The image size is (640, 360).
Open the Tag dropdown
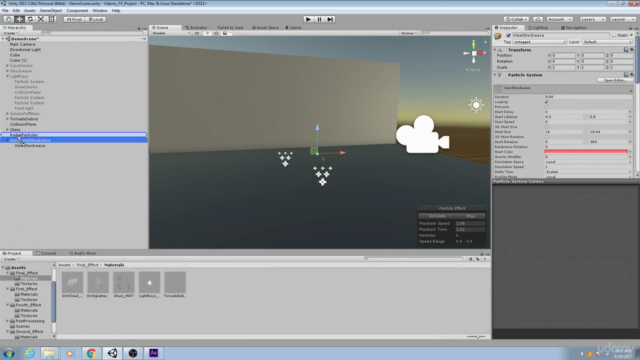(540, 42)
